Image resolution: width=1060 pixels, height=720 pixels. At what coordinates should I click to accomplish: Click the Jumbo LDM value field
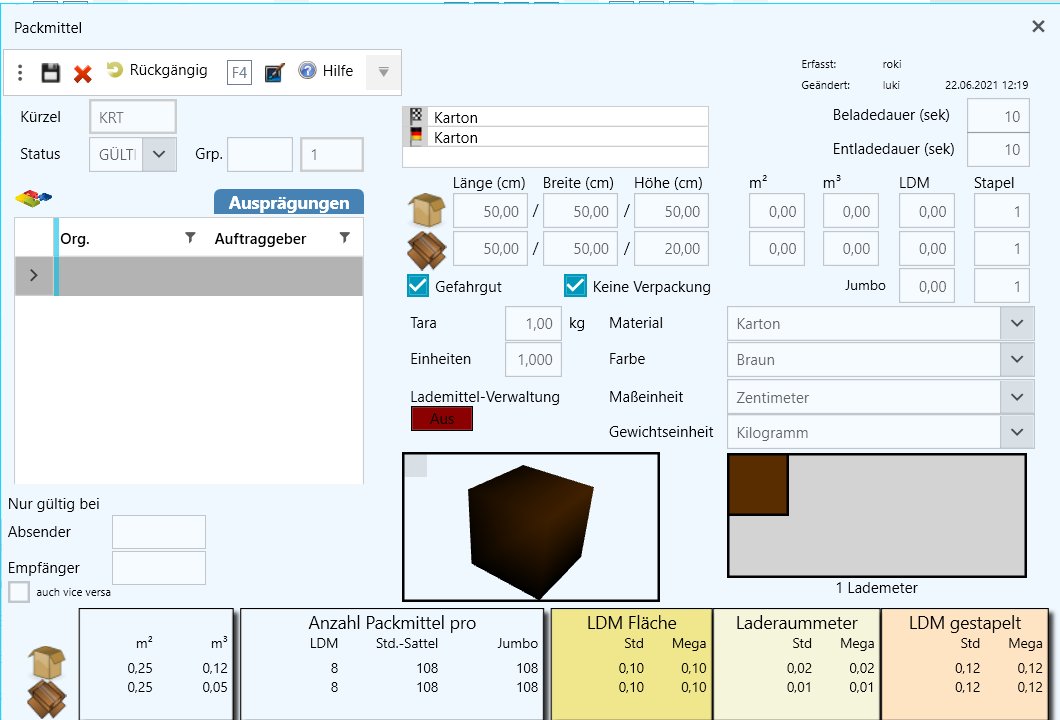(926, 286)
